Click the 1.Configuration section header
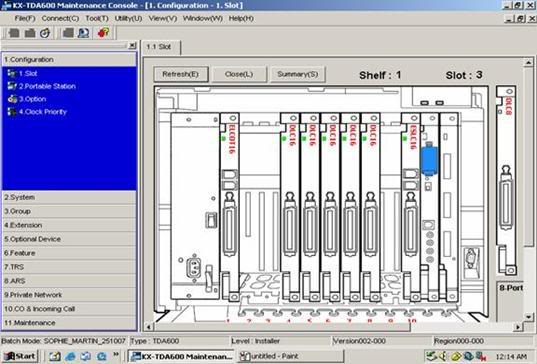Viewport: 537px width, 364px height. (70, 60)
